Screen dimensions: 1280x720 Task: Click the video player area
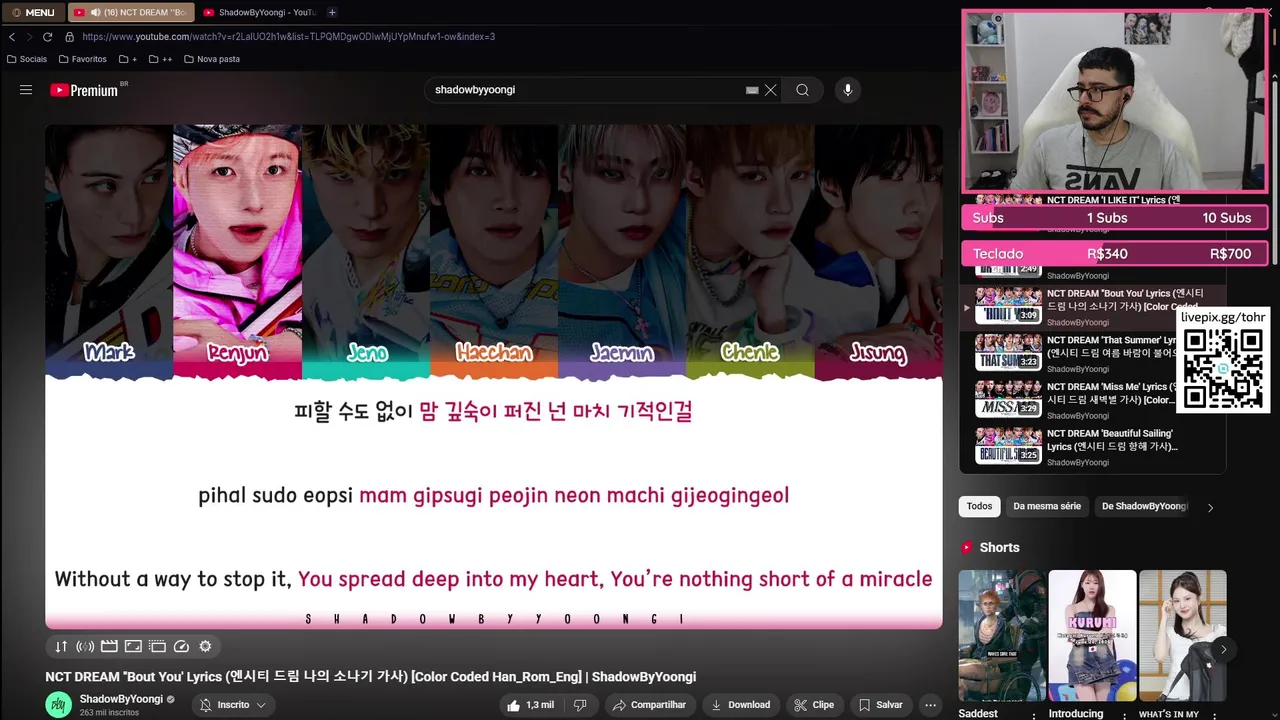[494, 377]
